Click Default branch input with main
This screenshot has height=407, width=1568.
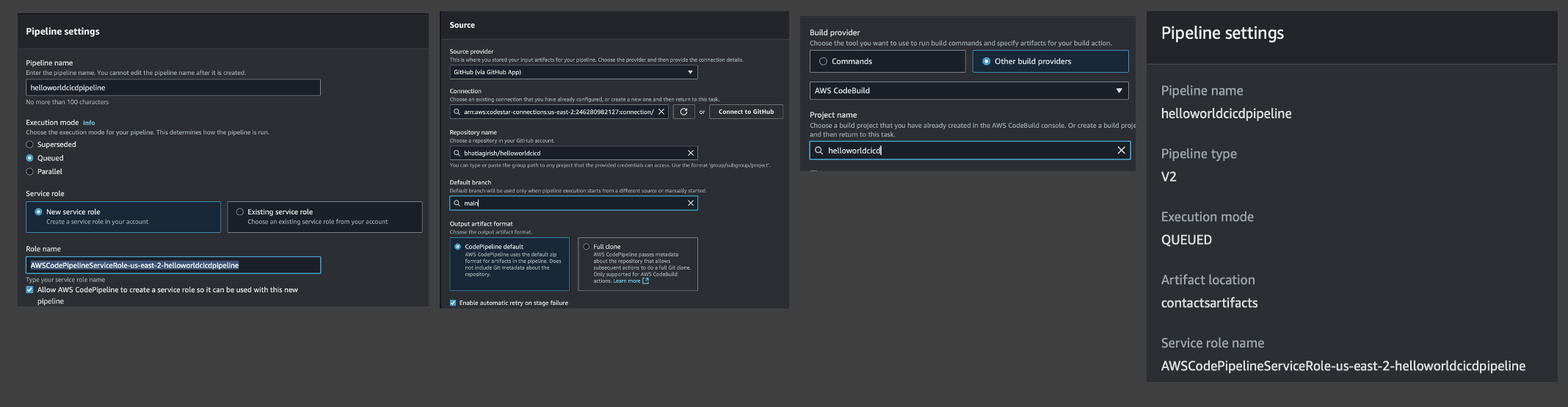click(573, 203)
